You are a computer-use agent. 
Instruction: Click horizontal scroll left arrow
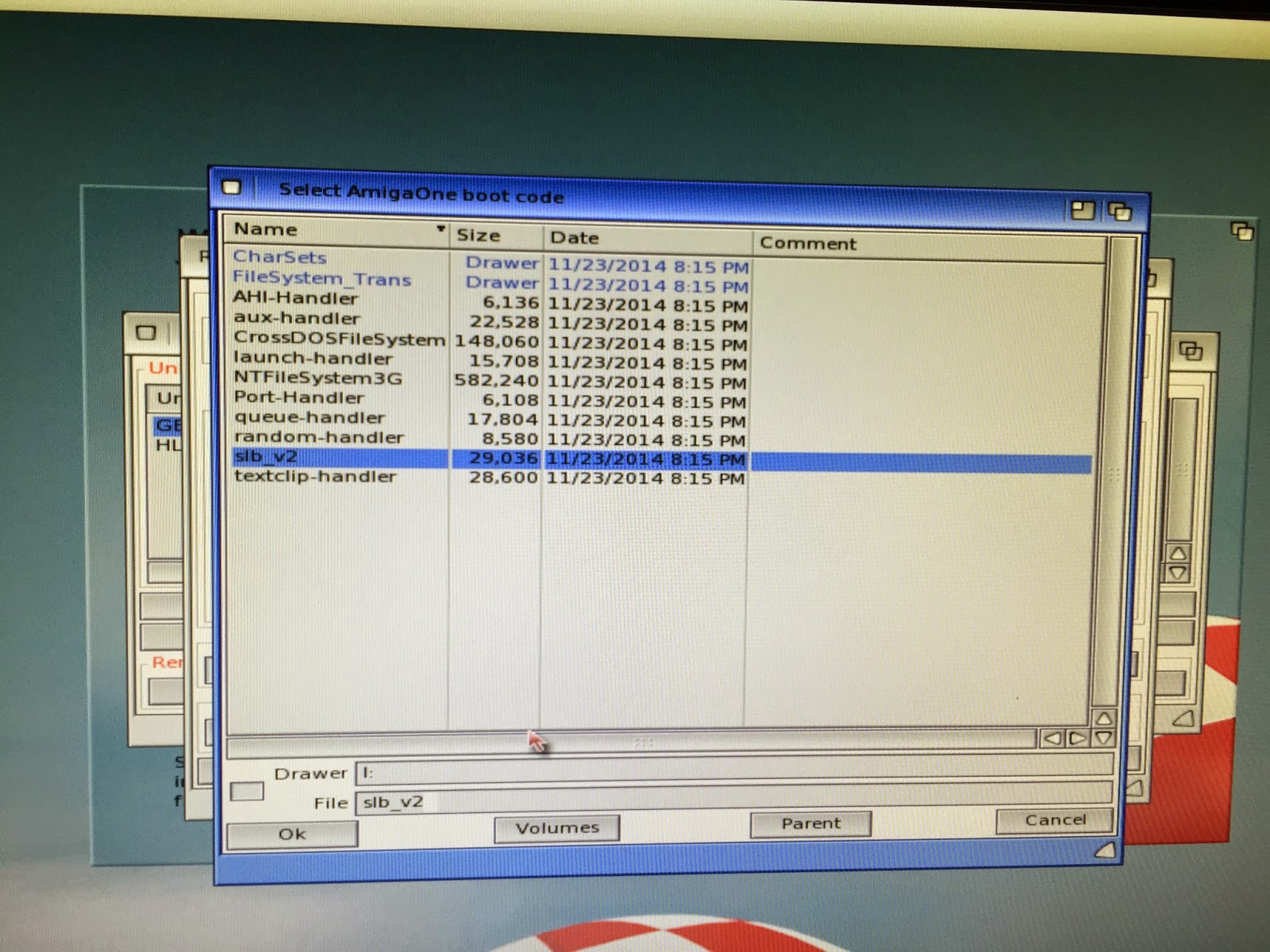[1053, 739]
